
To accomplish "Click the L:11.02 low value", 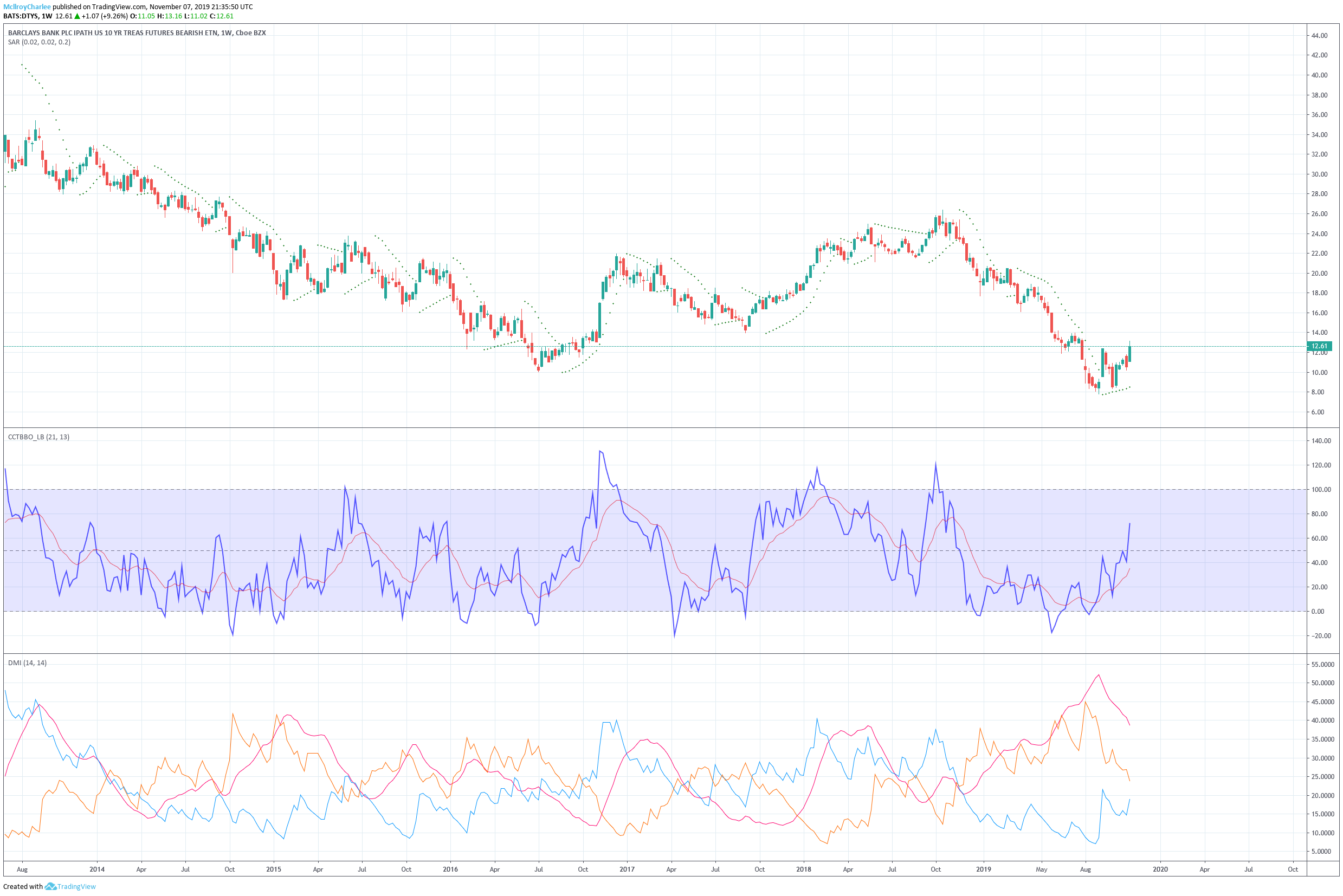I will (196, 16).
